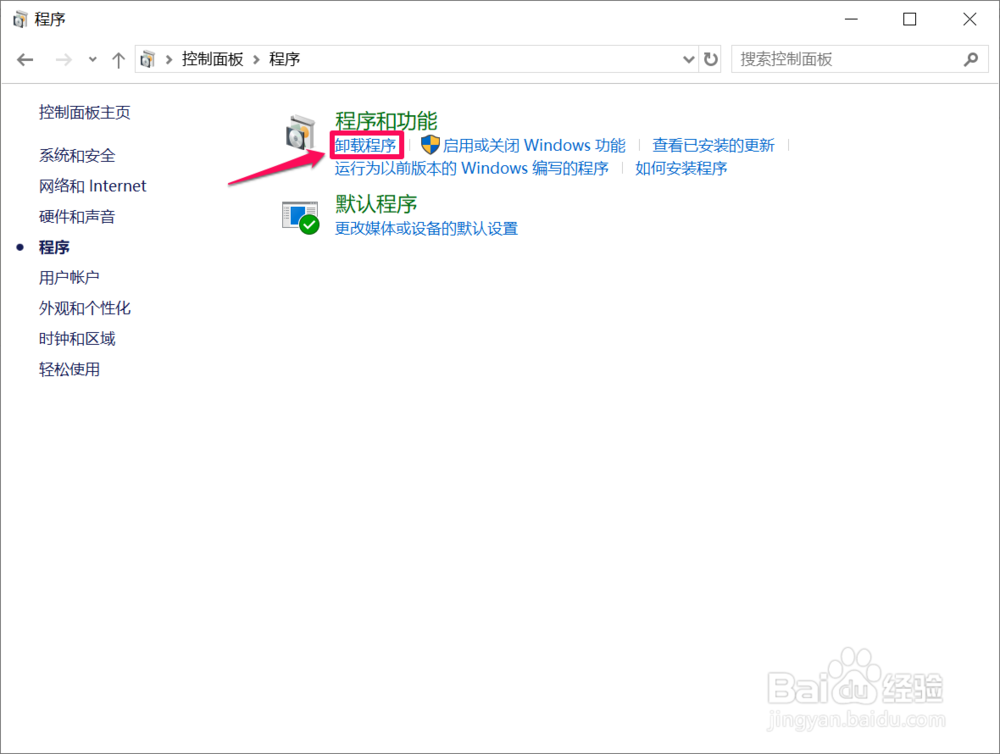Click the back arrow navigation icon
This screenshot has width=1000, height=754.
[x=25, y=59]
